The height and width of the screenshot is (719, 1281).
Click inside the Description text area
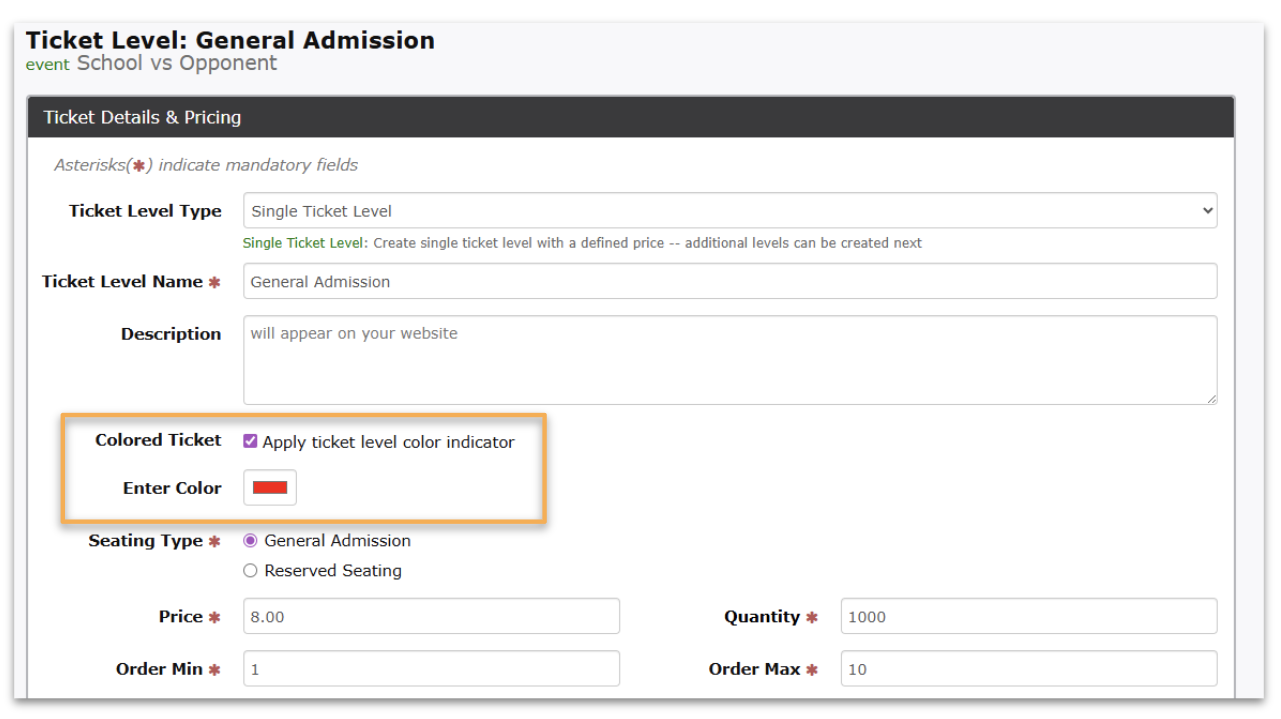pos(729,360)
